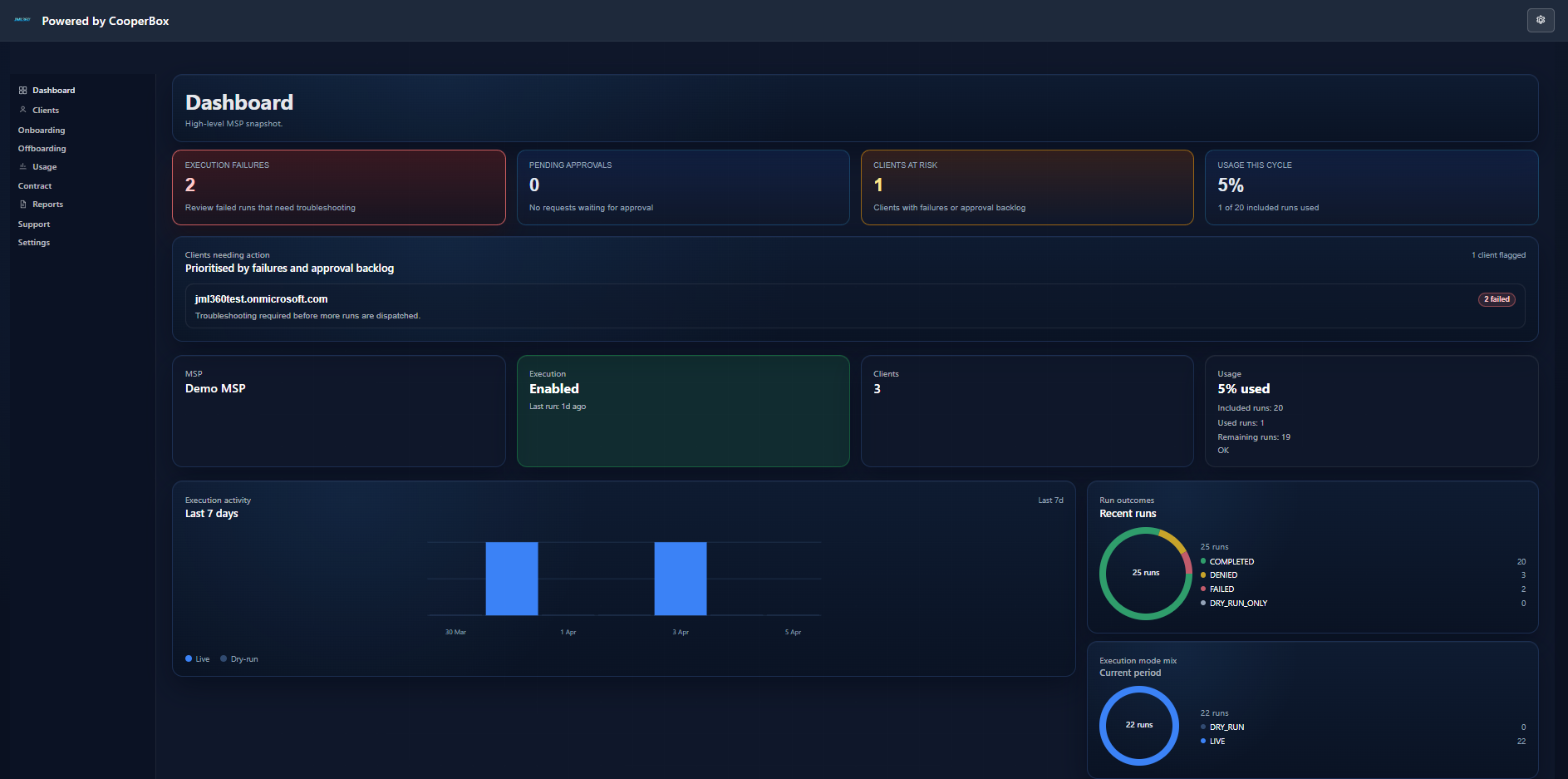Open the Reports document icon
The width and height of the screenshot is (1568, 779).
pyautogui.click(x=24, y=204)
